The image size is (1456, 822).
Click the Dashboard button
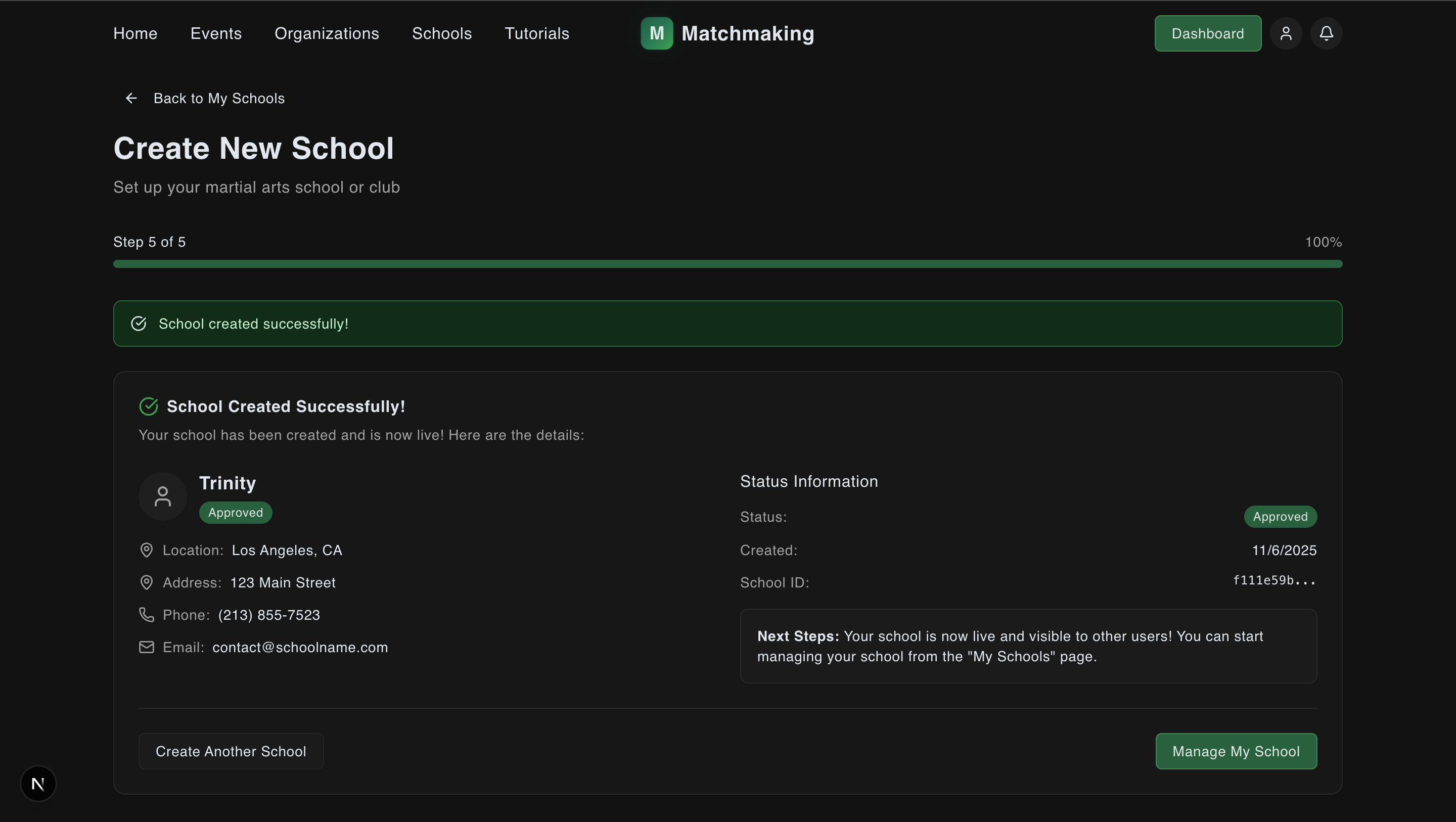1208,33
